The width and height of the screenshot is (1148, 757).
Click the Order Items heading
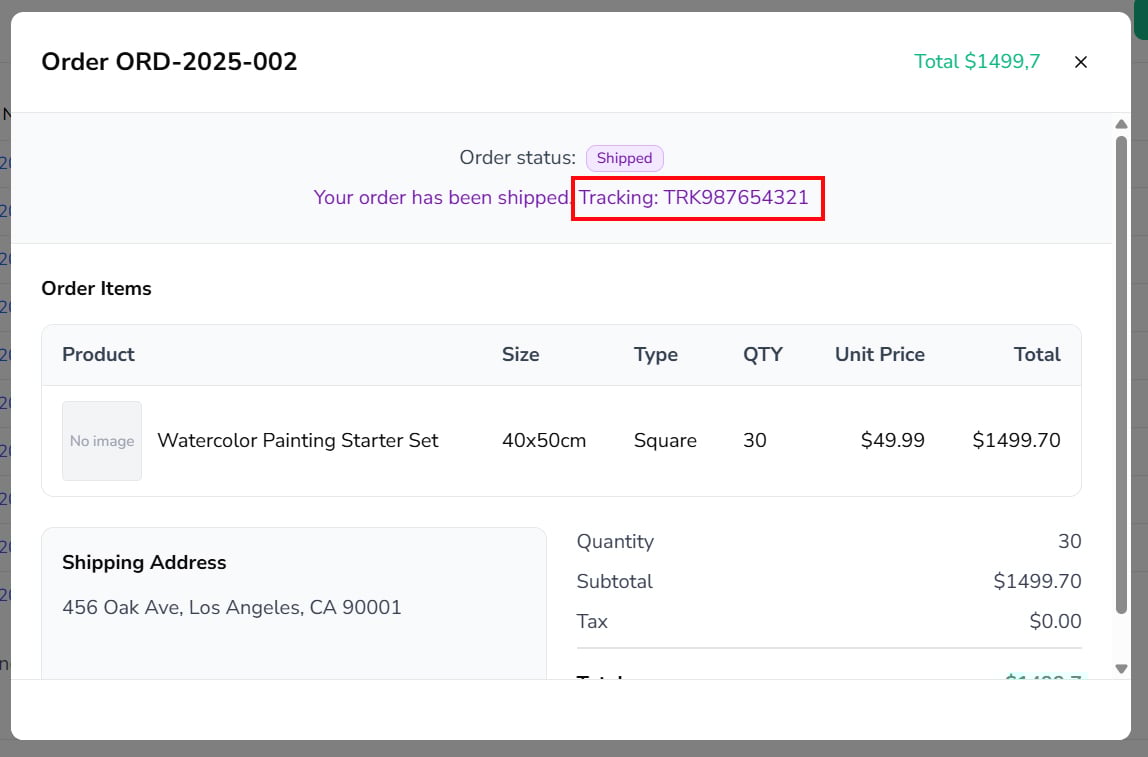pos(96,289)
